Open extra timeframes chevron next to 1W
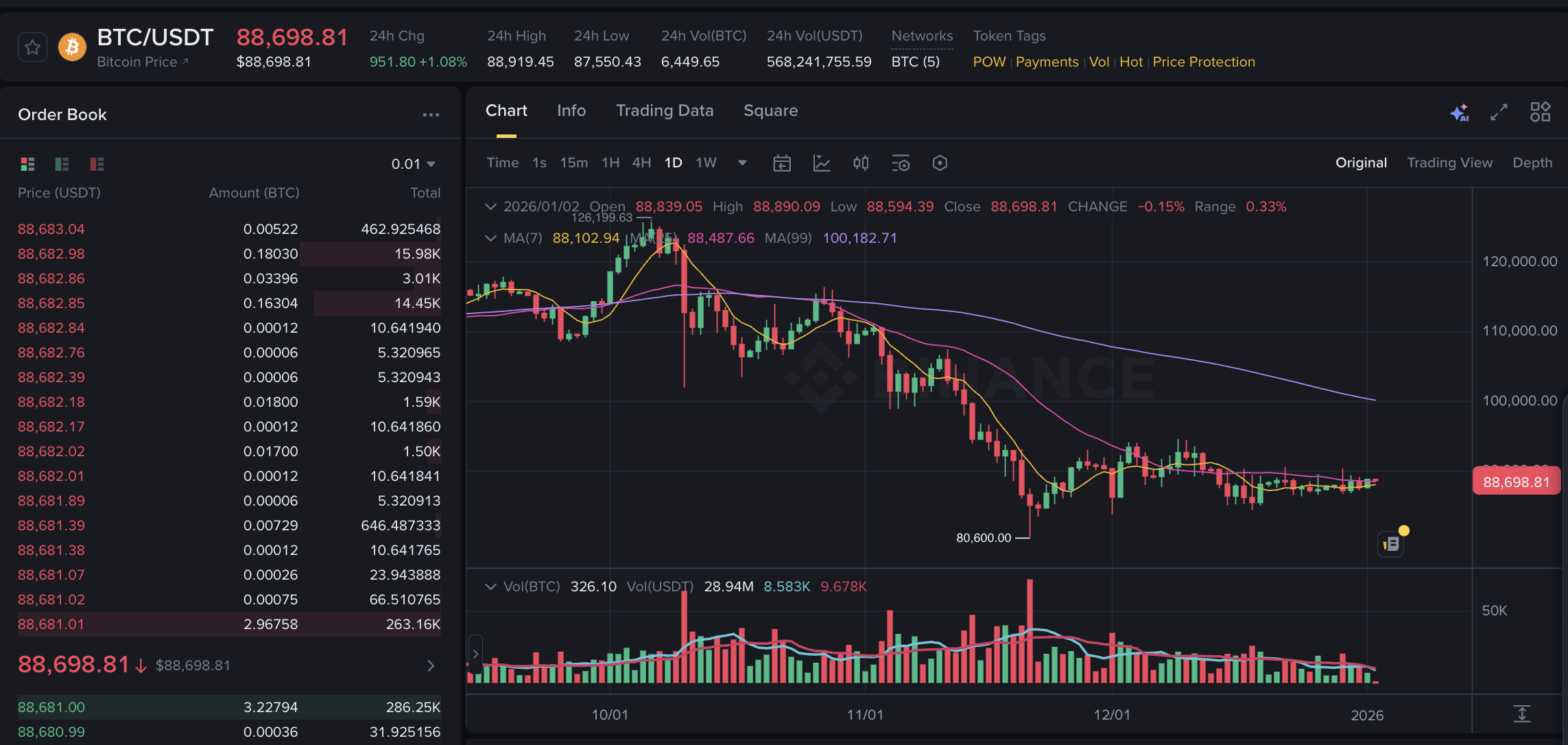The height and width of the screenshot is (745, 1568). [742, 163]
